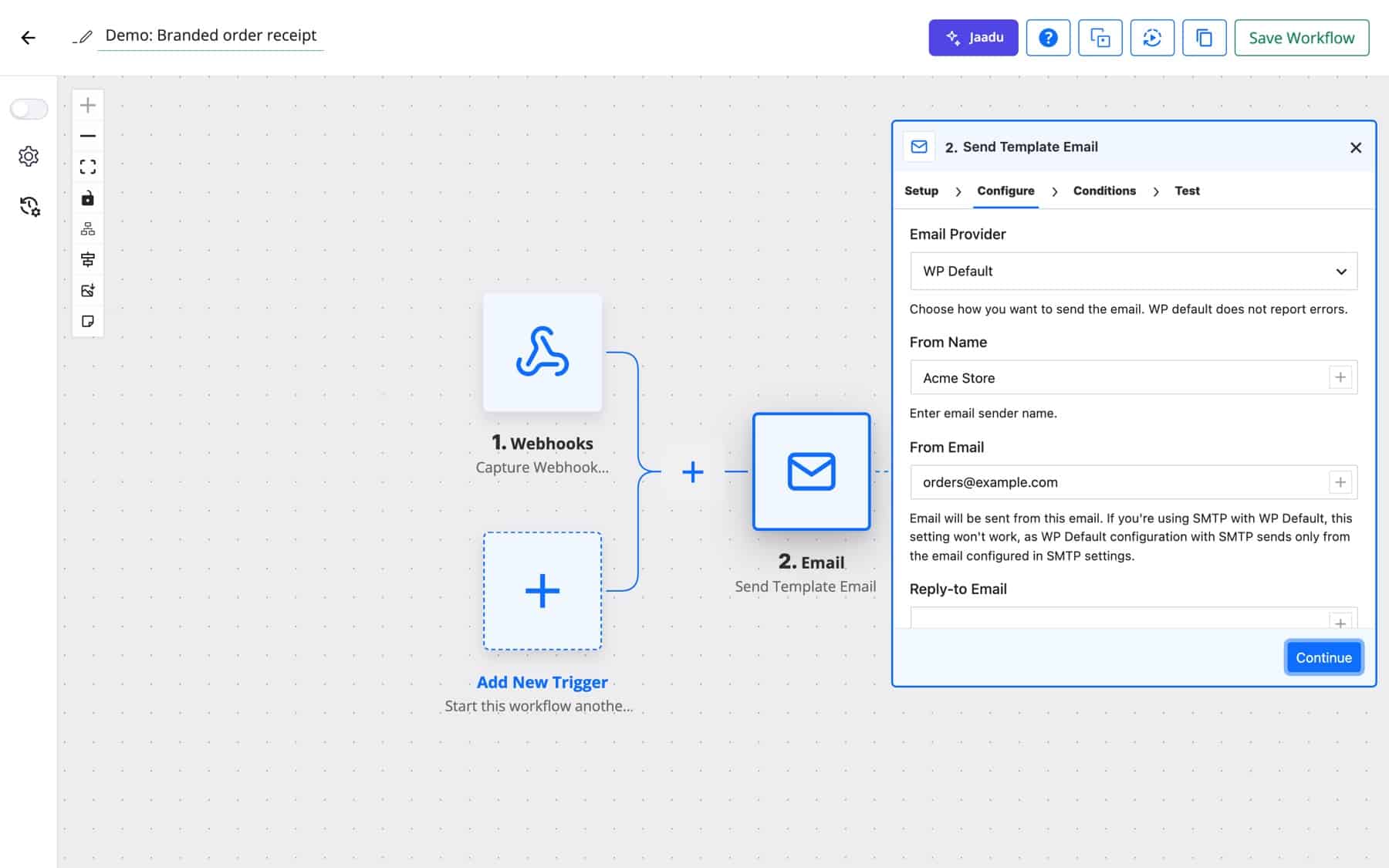1389x868 pixels.
Task: Click the zoom out minus icon
Action: point(88,136)
